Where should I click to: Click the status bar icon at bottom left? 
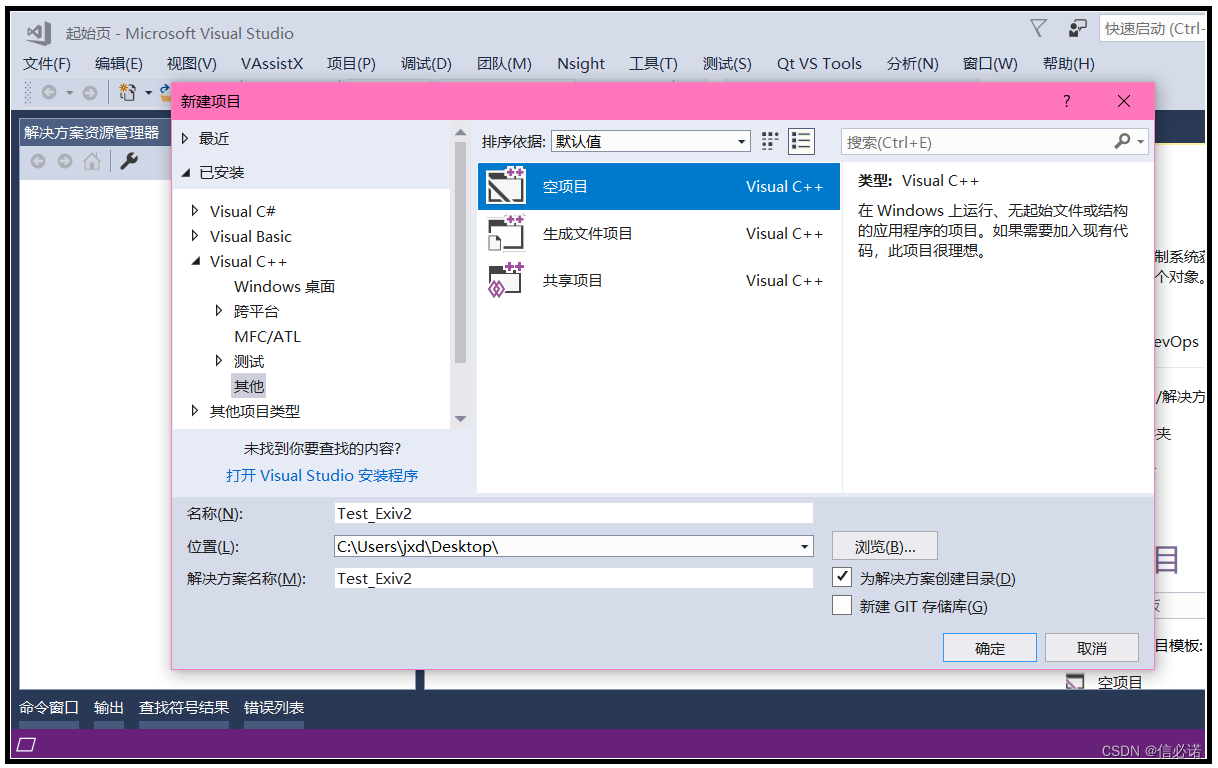[x=27, y=744]
